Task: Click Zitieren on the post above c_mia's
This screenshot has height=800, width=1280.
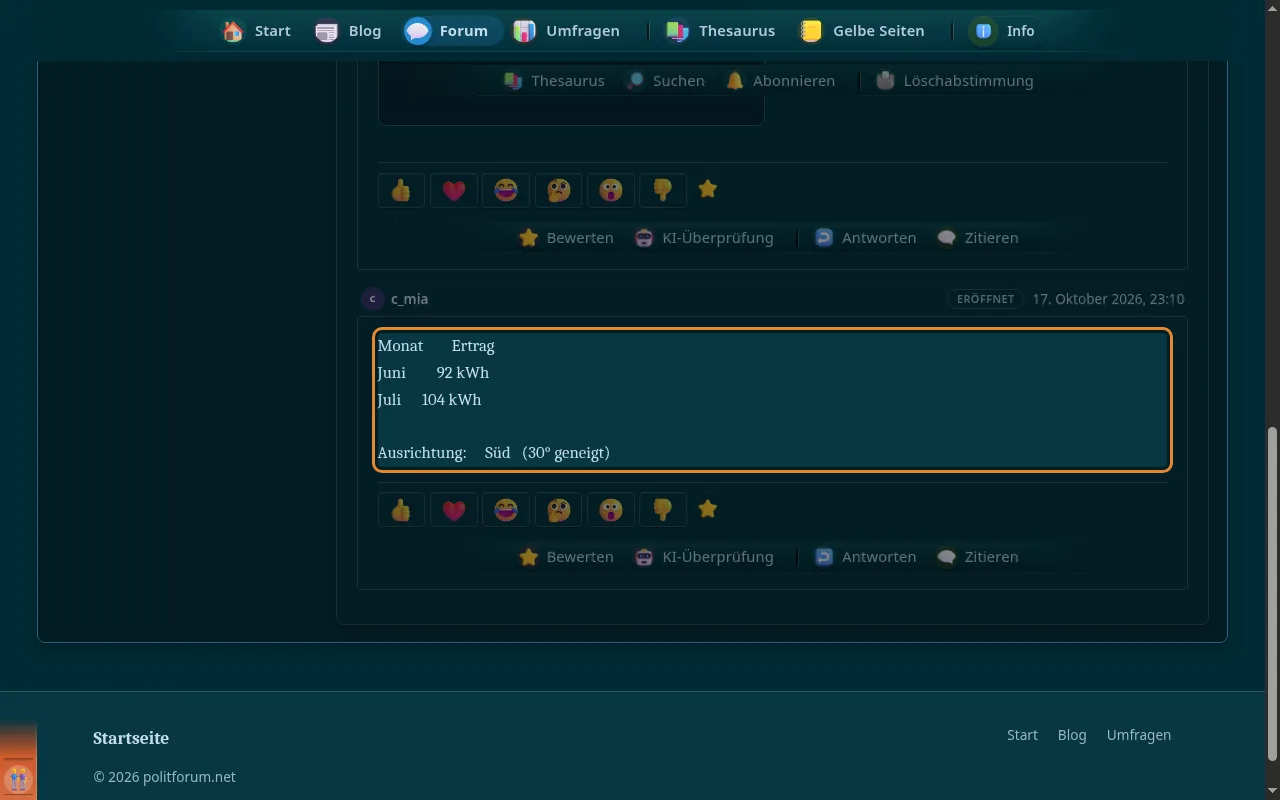Action: (977, 238)
